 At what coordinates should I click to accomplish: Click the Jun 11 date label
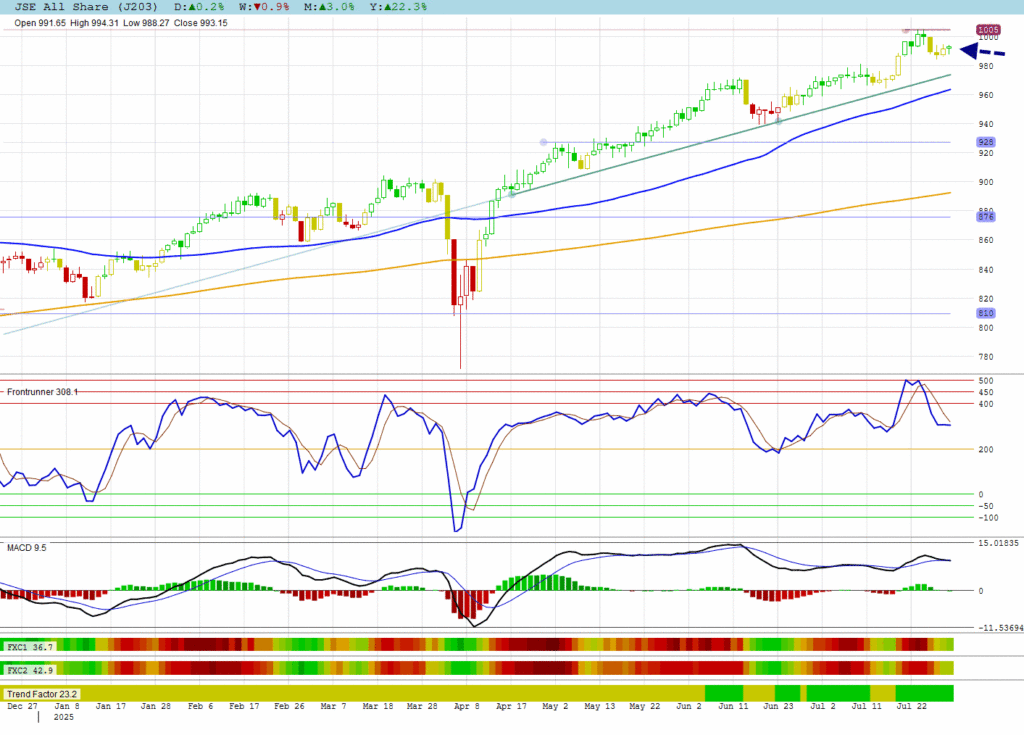click(x=734, y=706)
